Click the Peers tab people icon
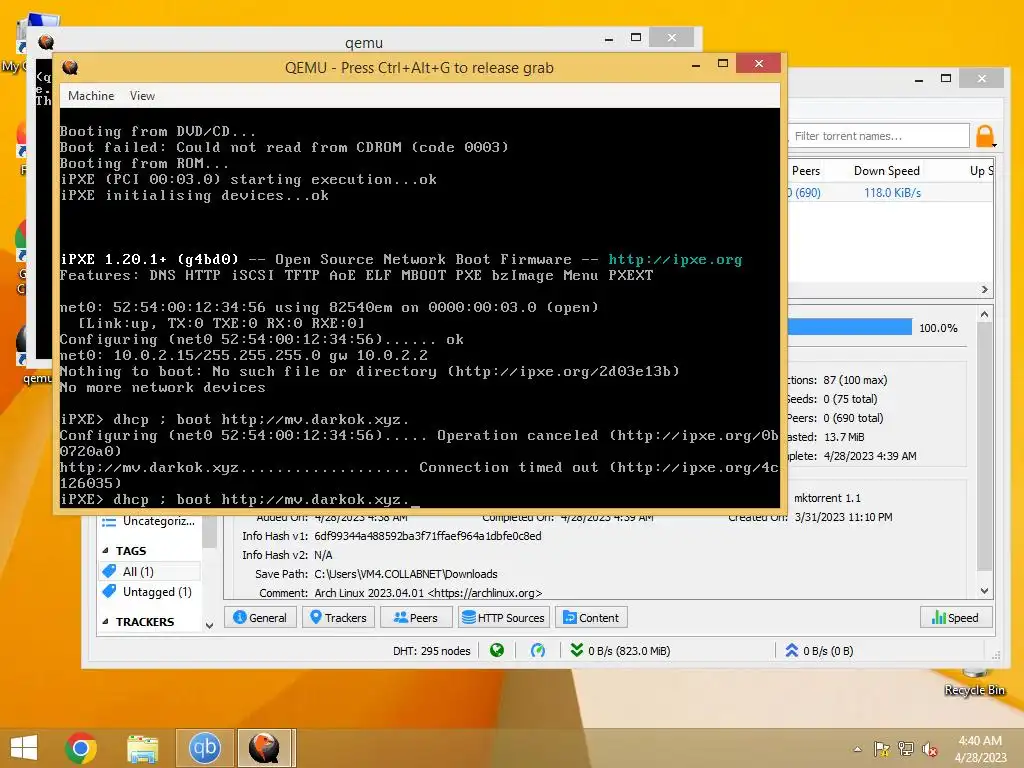 400,617
